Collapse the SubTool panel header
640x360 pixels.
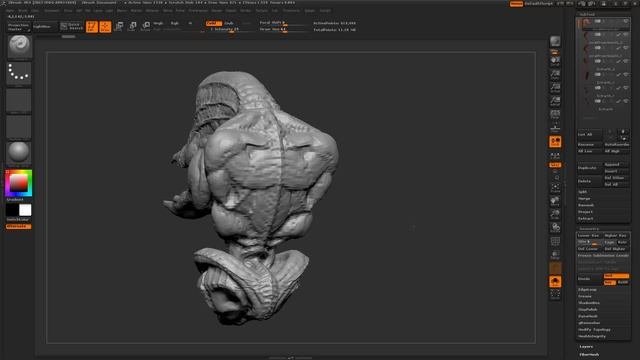(x=587, y=14)
